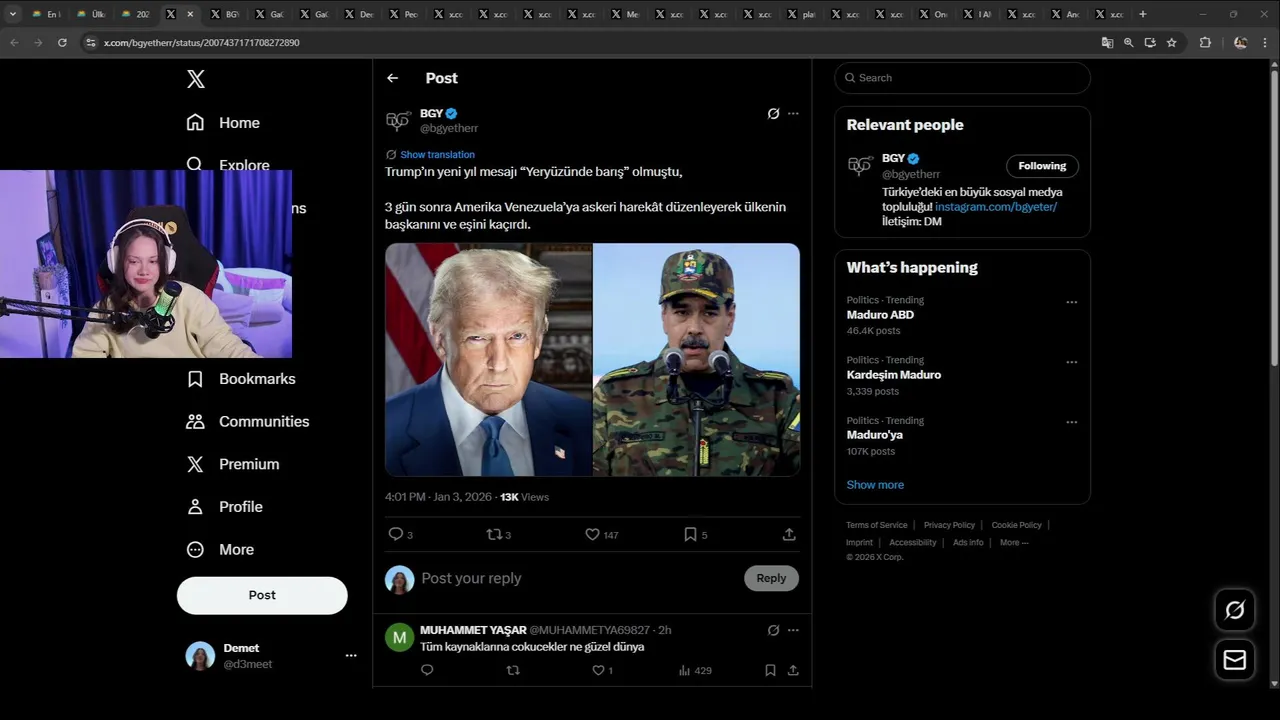Open instagram.com/bgyeter/ link in BGY bio
This screenshot has height=720, width=1280.
pyautogui.click(x=996, y=207)
